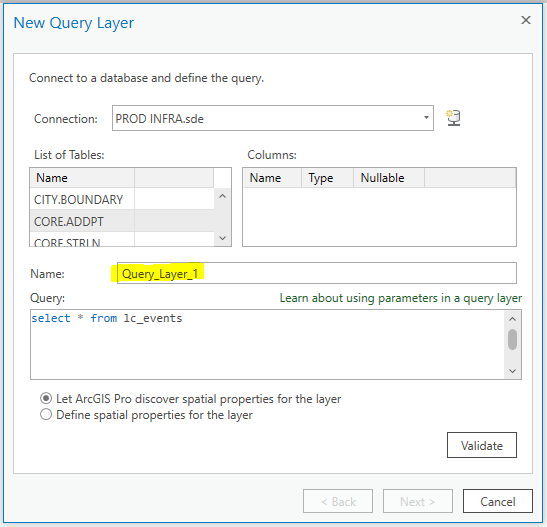The height and width of the screenshot is (527, 547).
Task: Cancel the new query layer
Action: pos(498,501)
